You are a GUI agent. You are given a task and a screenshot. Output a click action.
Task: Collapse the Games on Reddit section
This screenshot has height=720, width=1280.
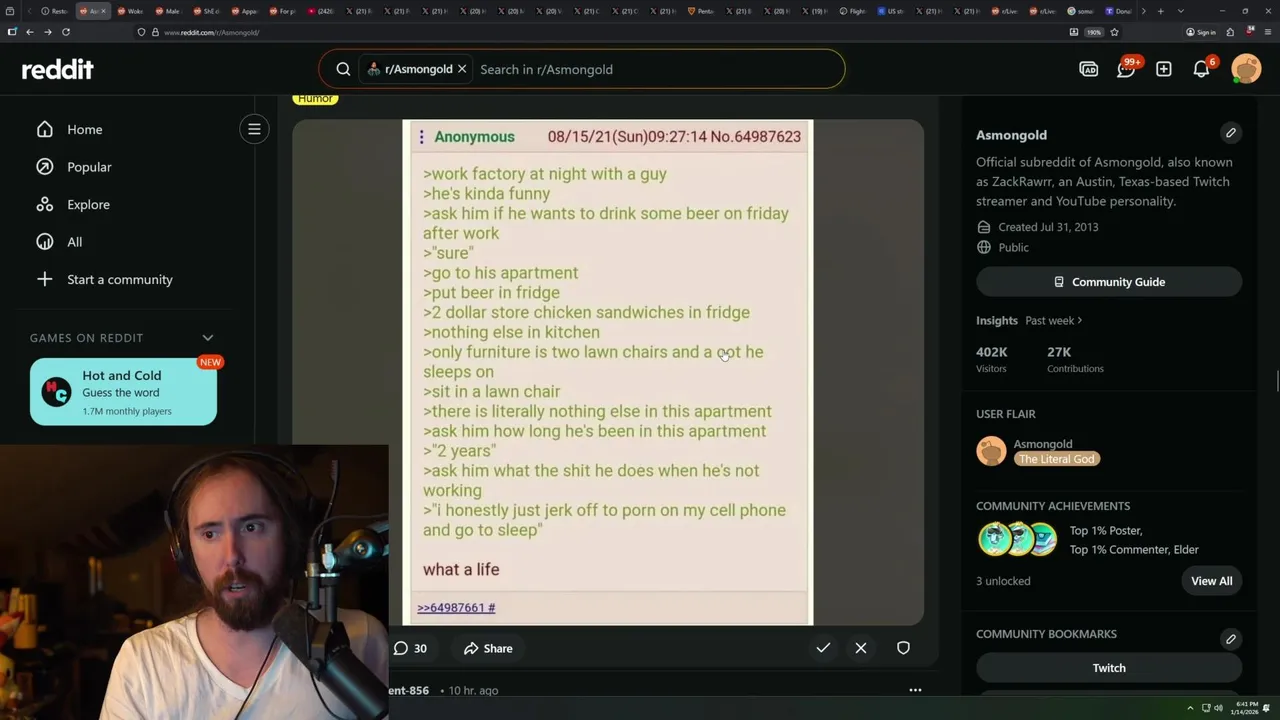click(208, 338)
